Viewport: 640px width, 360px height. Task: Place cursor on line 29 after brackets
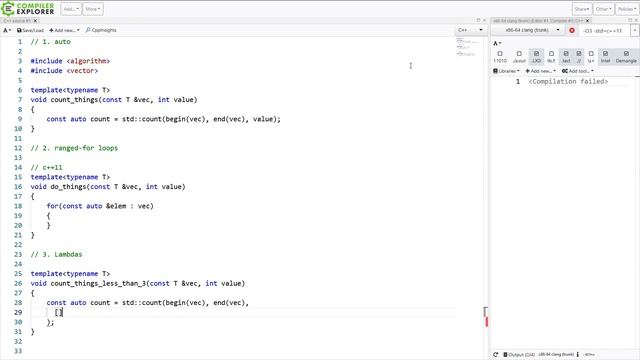click(62, 313)
